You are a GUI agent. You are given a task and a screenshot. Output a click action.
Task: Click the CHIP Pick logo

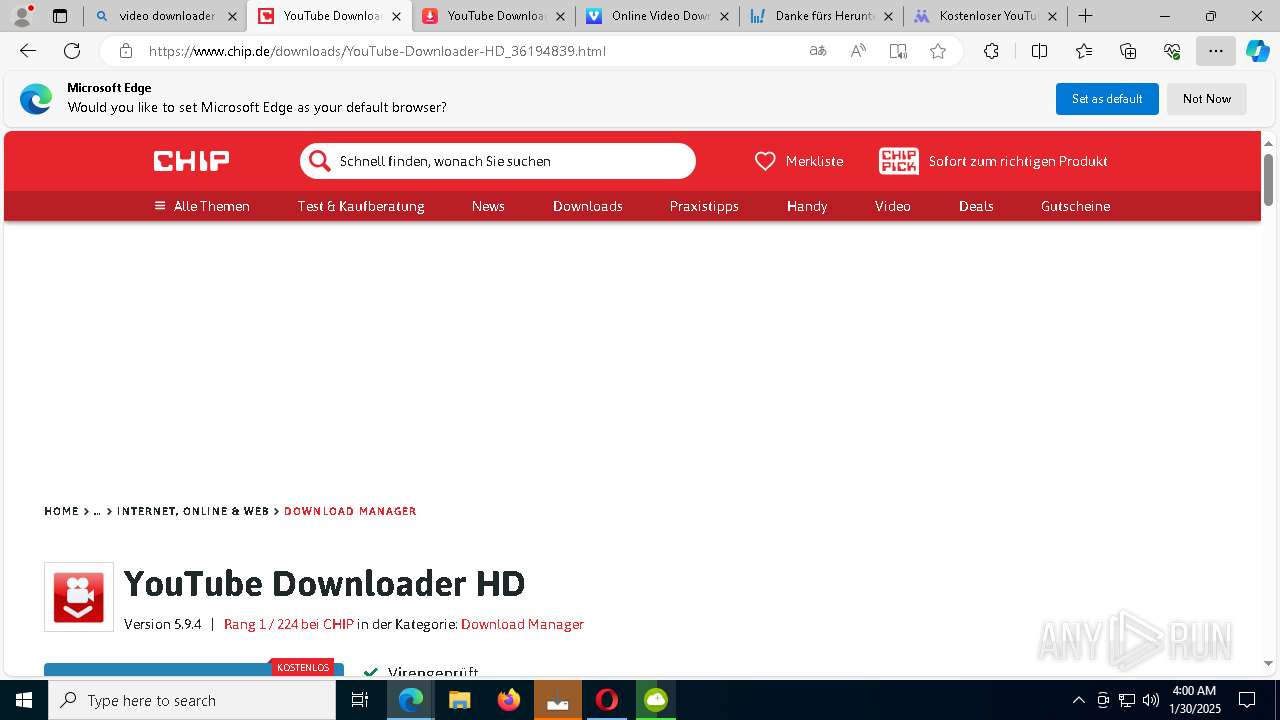click(x=898, y=161)
